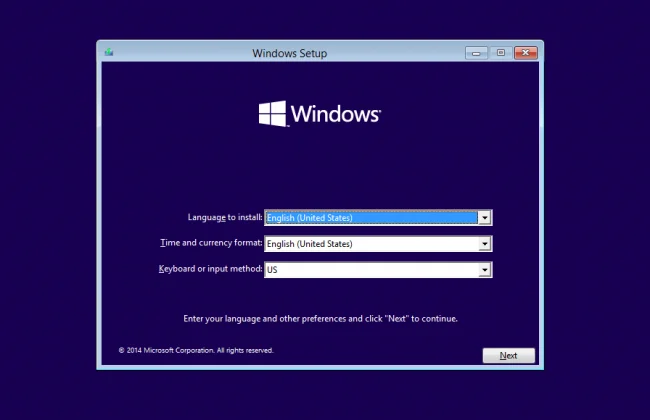
Task: Click the Microsoft Corporation copyright text
Action: coord(196,350)
